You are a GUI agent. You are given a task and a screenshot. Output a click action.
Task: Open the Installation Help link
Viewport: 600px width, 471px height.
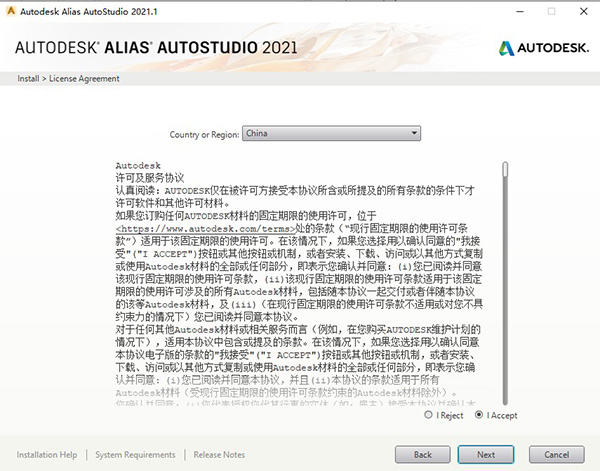pyautogui.click(x=47, y=454)
